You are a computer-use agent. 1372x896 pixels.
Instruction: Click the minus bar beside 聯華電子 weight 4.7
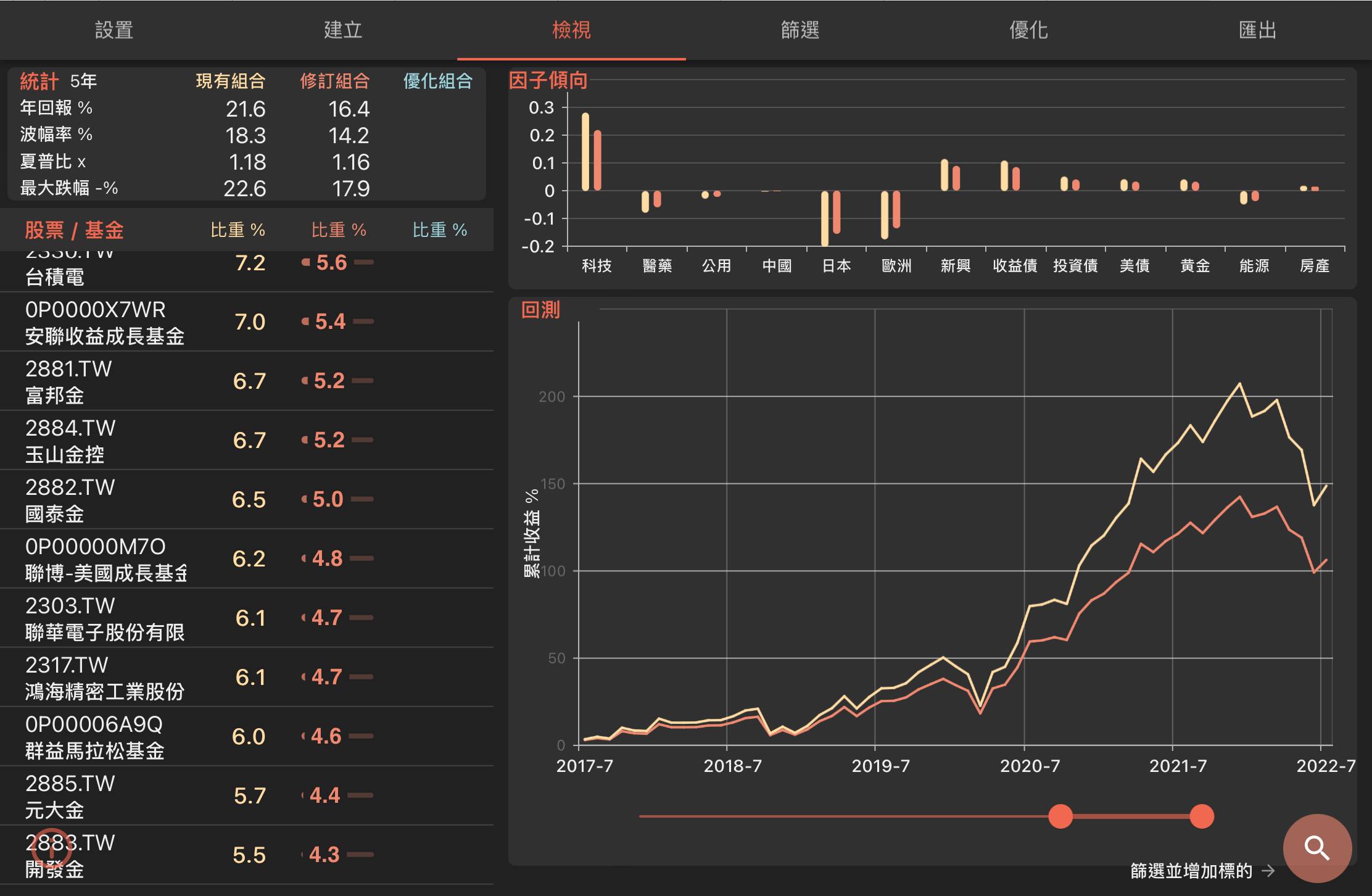tap(362, 618)
